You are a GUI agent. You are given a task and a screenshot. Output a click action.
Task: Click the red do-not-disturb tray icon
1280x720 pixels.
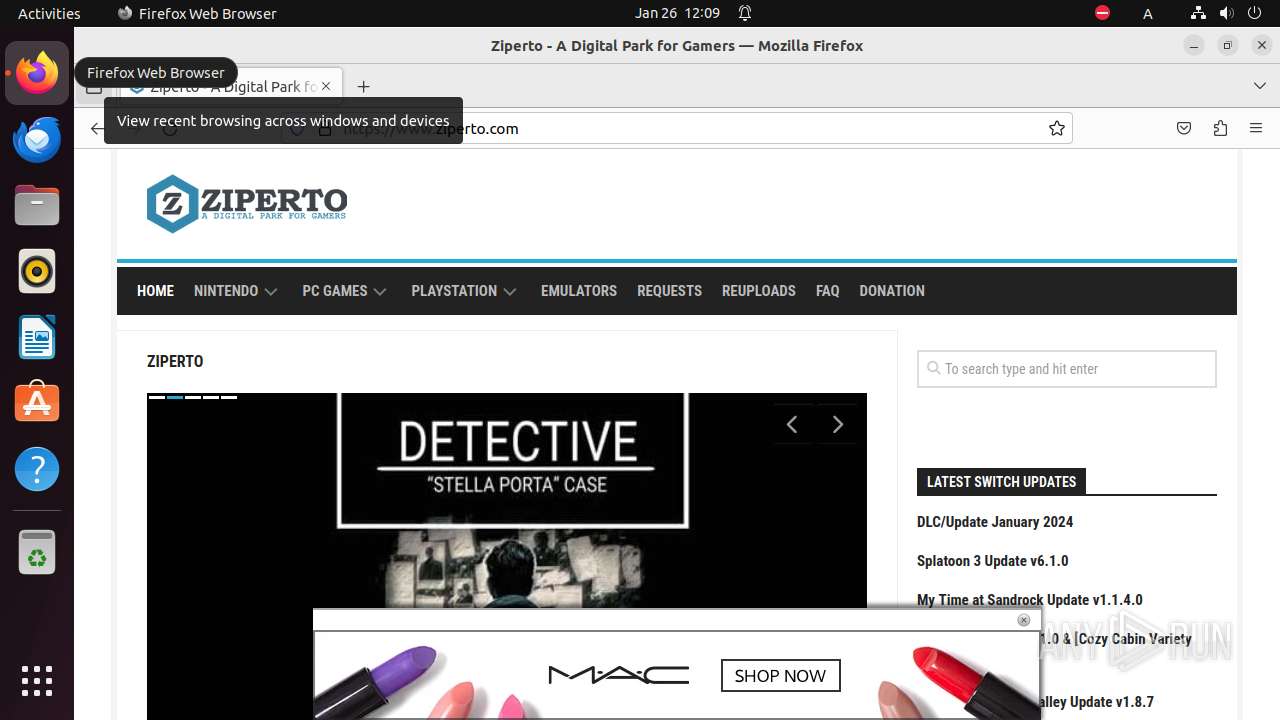click(x=1102, y=13)
